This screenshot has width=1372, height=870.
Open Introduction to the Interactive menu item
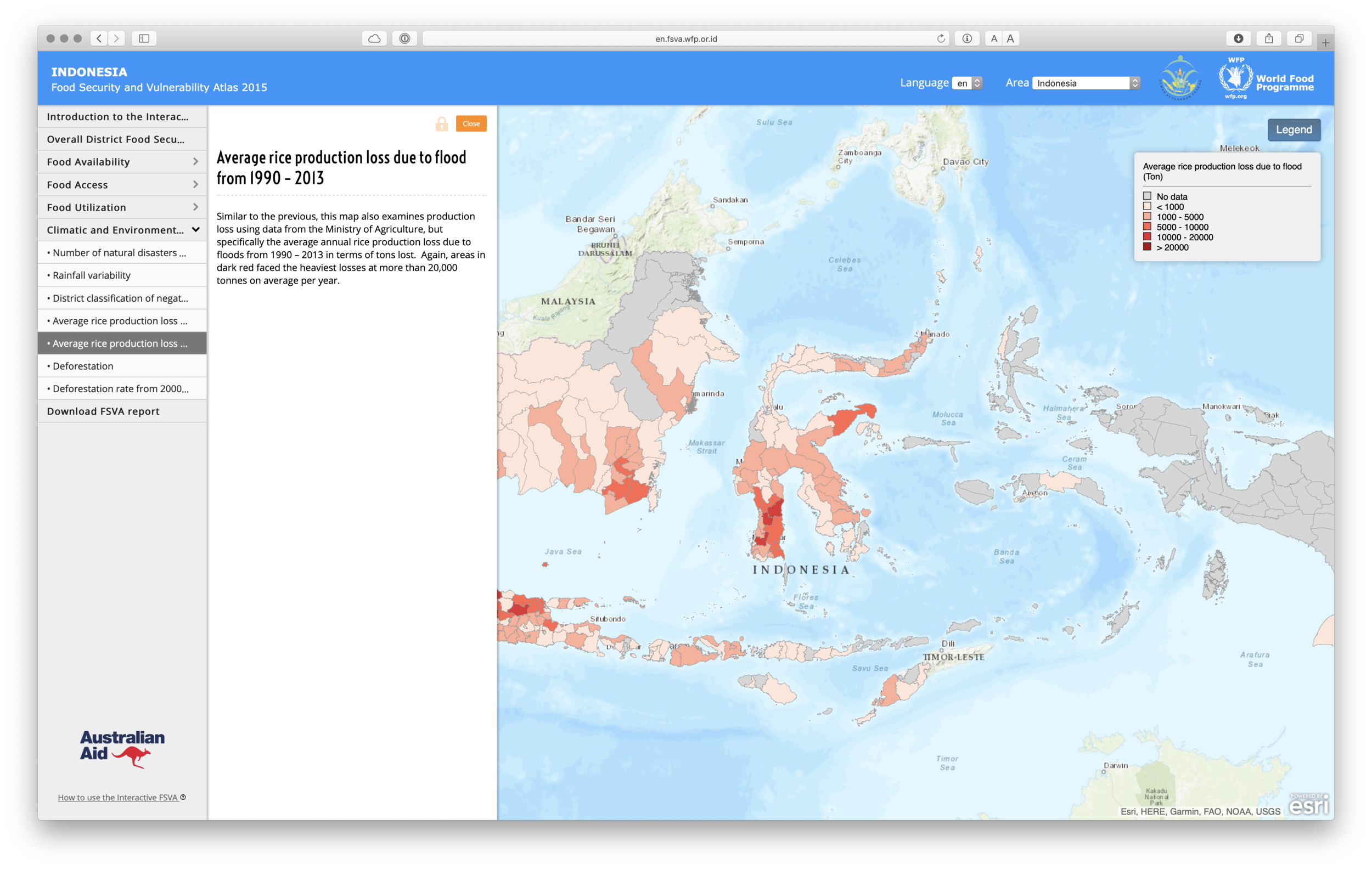point(122,117)
